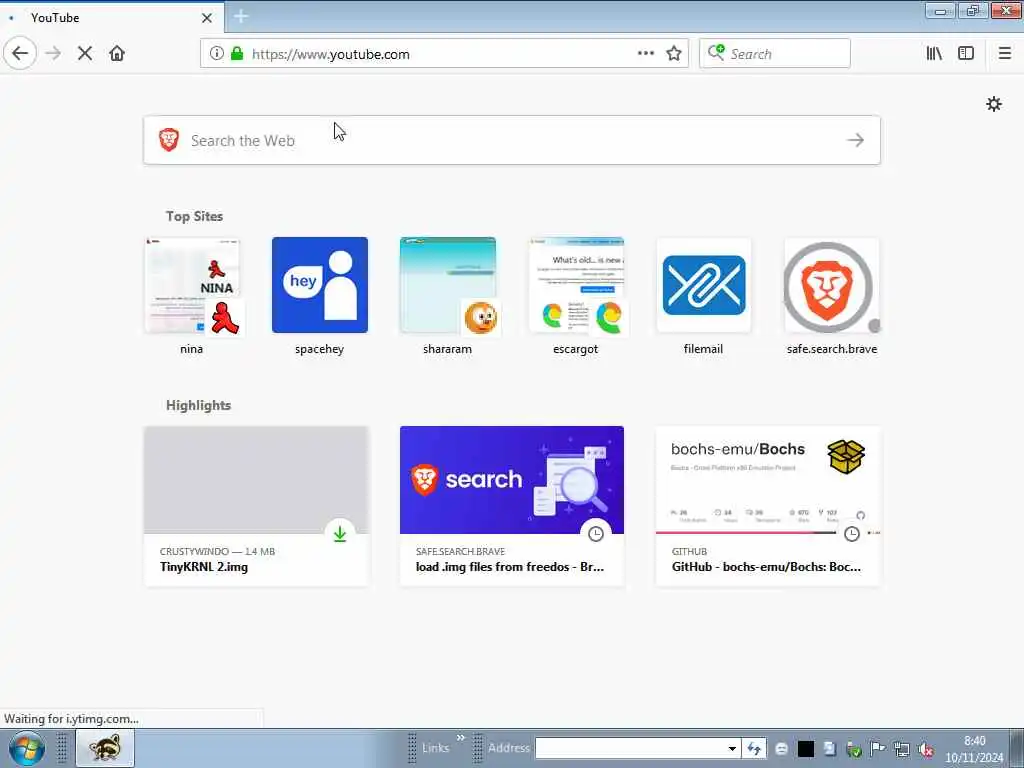Open the Firefox hamburger menu
This screenshot has height=768, width=1024.
[1004, 54]
